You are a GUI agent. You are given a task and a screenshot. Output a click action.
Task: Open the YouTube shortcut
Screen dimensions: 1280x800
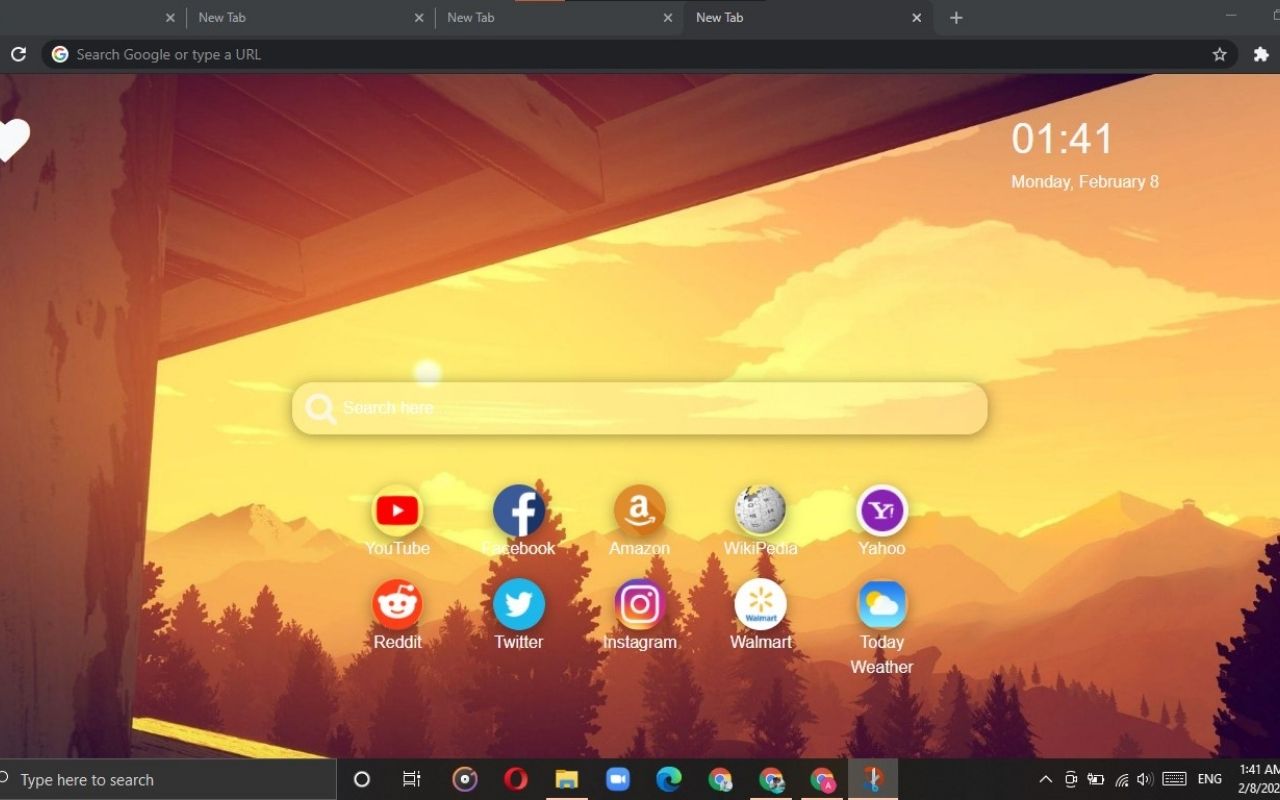pos(397,510)
